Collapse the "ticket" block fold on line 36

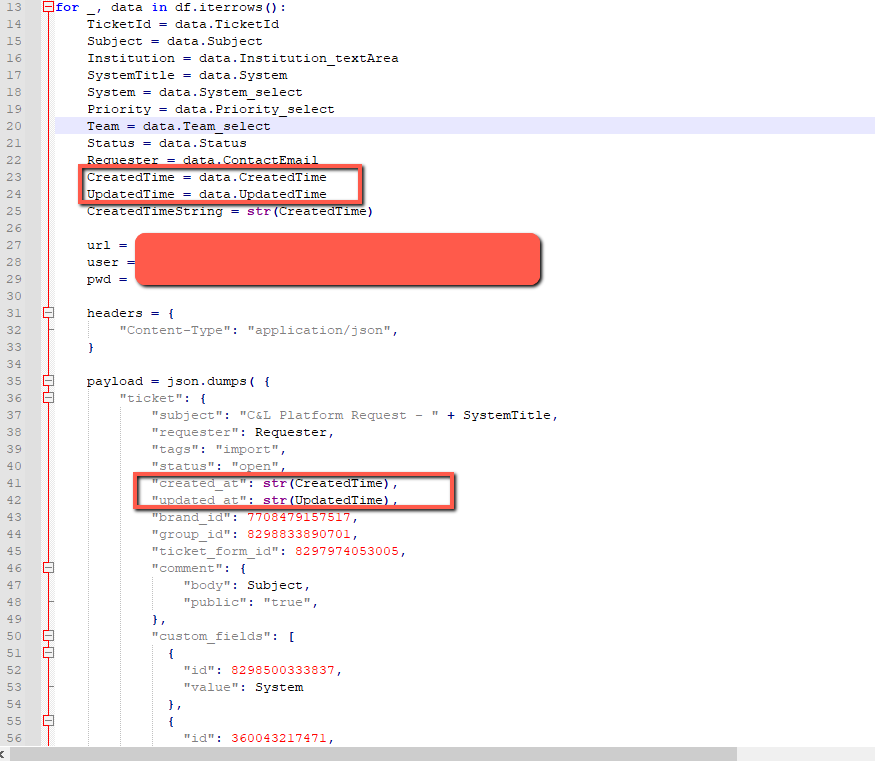coord(48,398)
